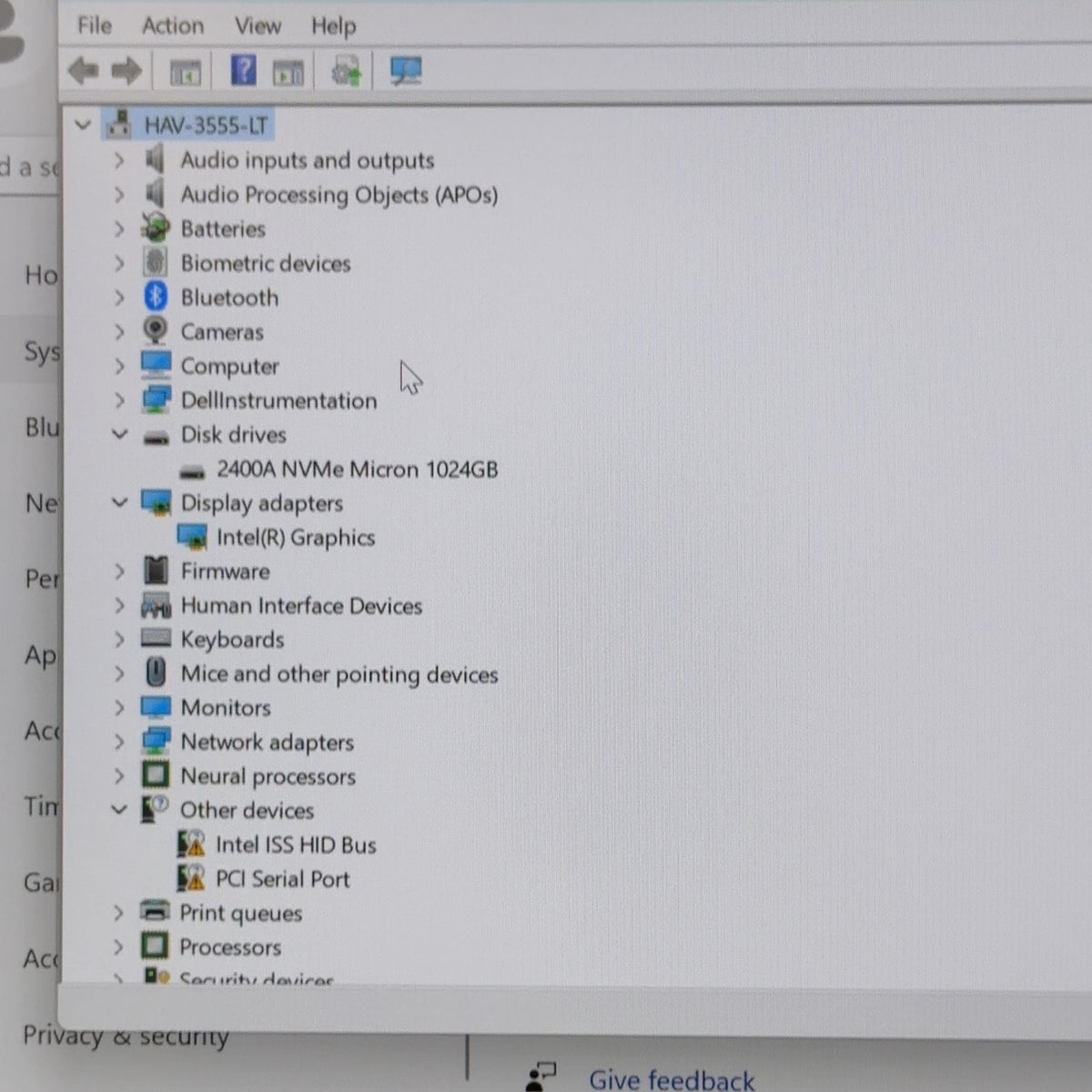Viewport: 1092px width, 1092px height.
Task: Collapse the Other devices category
Action: (x=119, y=809)
